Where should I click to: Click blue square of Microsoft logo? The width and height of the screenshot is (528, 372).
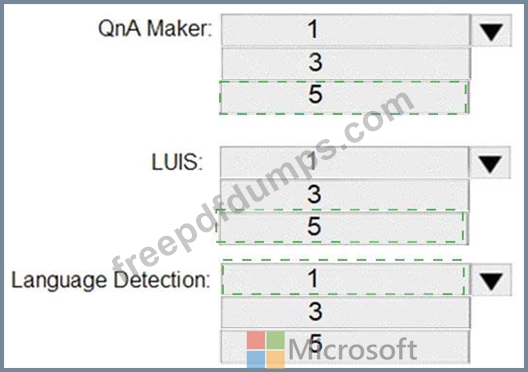pos(256,360)
